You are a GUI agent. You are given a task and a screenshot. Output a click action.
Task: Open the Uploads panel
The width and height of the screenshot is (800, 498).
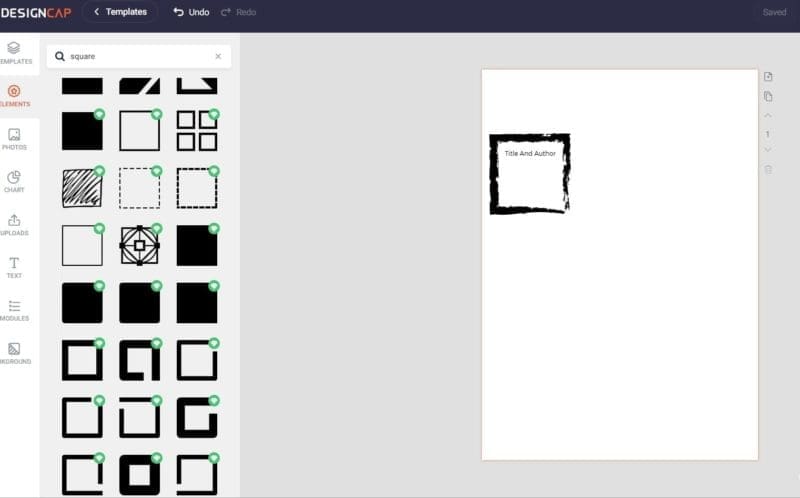[15, 225]
